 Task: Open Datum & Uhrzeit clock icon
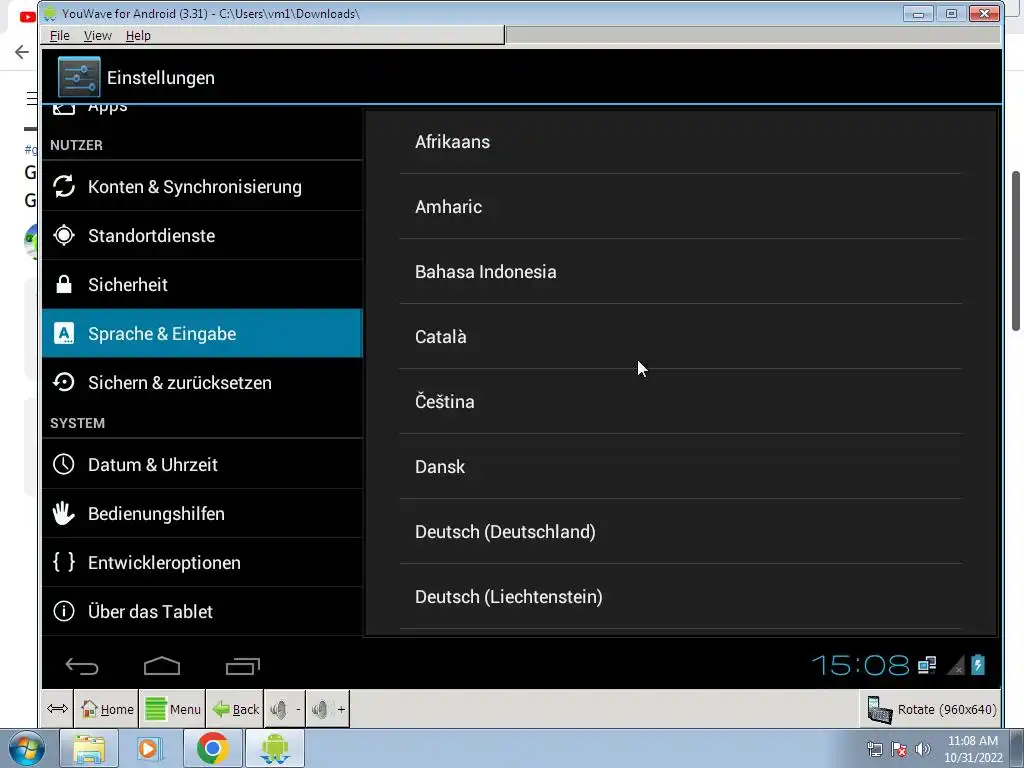click(64, 464)
